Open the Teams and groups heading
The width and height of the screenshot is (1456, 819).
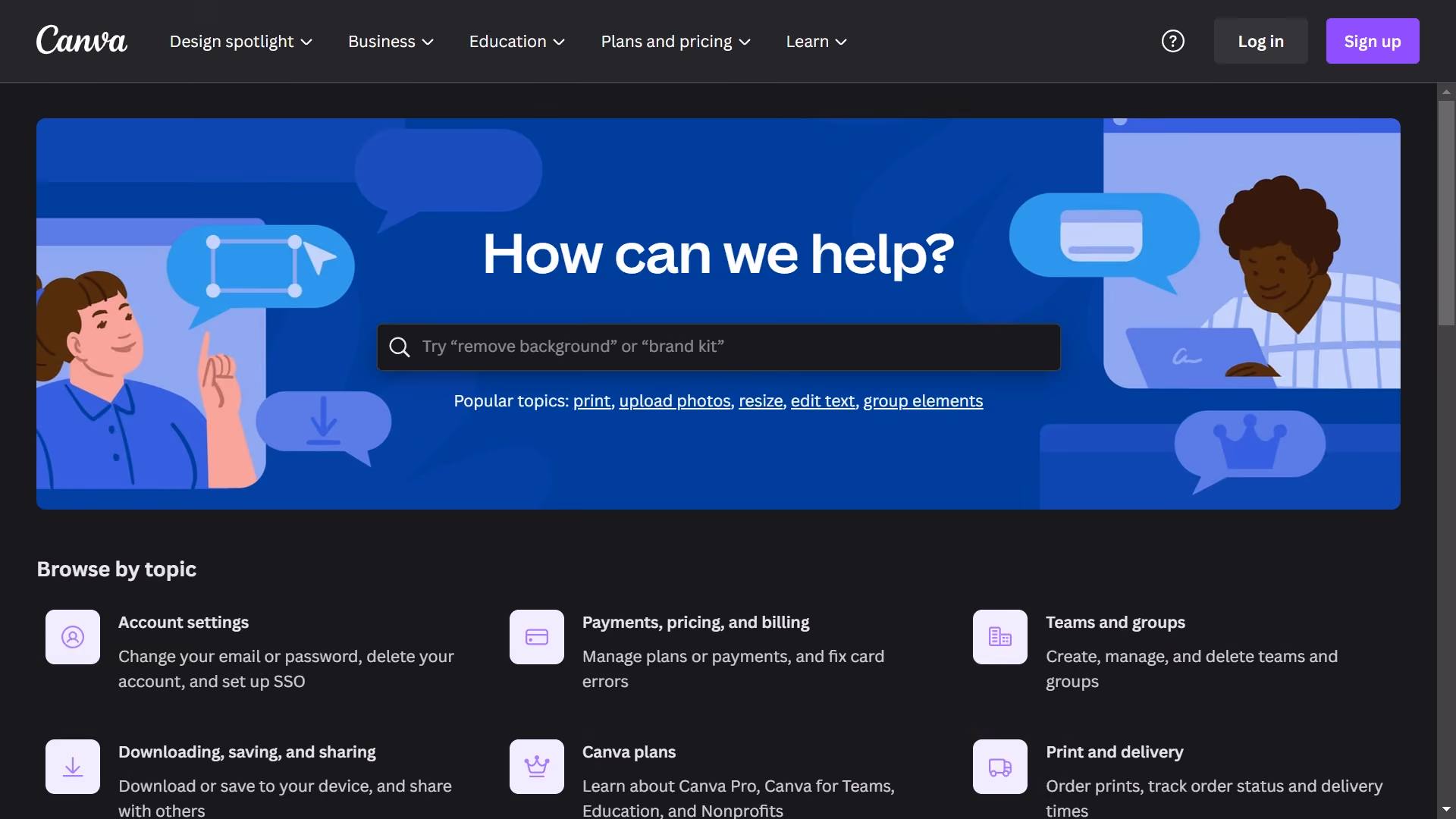tap(1116, 623)
